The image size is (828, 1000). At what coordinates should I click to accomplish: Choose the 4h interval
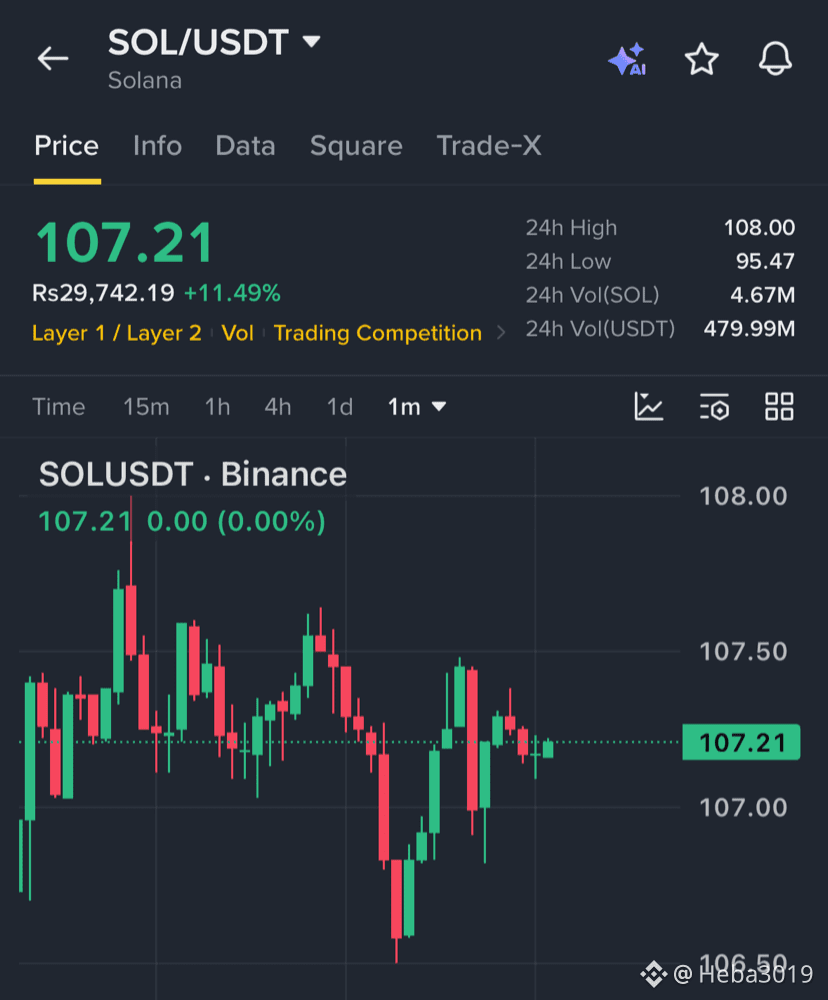tap(277, 407)
